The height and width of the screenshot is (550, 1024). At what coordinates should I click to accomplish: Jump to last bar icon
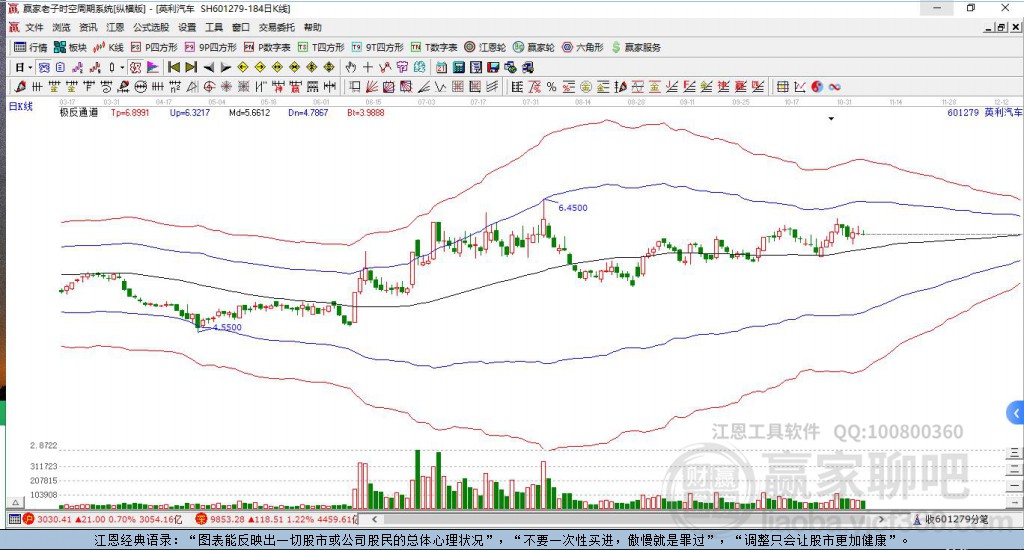pos(191,67)
